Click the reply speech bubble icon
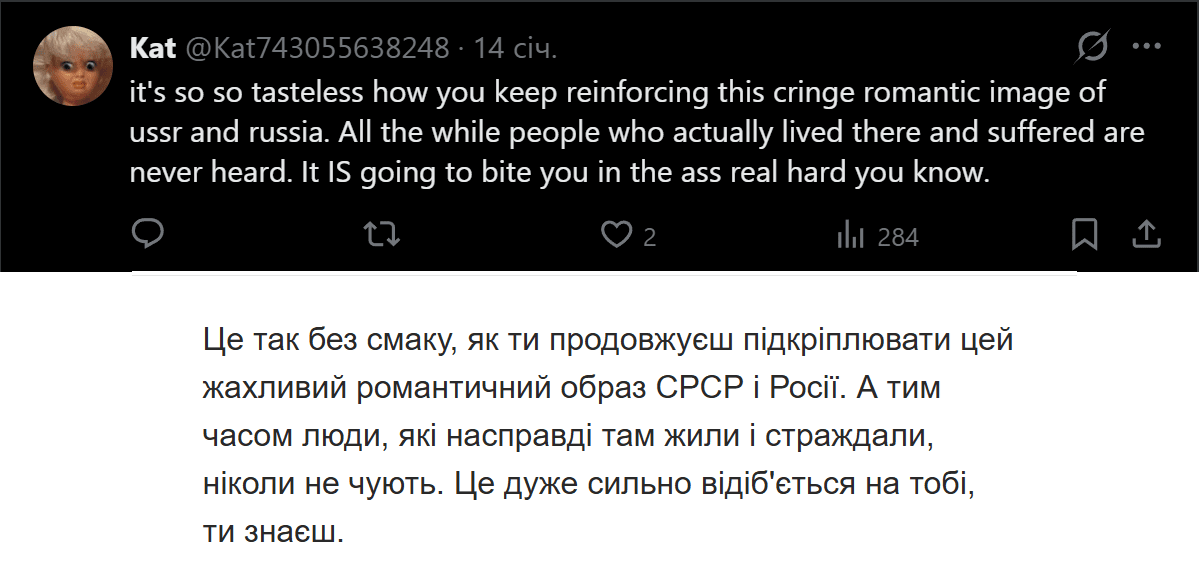The height and width of the screenshot is (567, 1199). [148, 235]
